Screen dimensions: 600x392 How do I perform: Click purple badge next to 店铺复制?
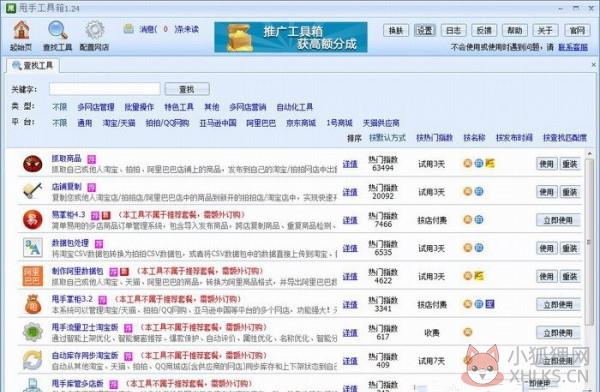pos(91,187)
